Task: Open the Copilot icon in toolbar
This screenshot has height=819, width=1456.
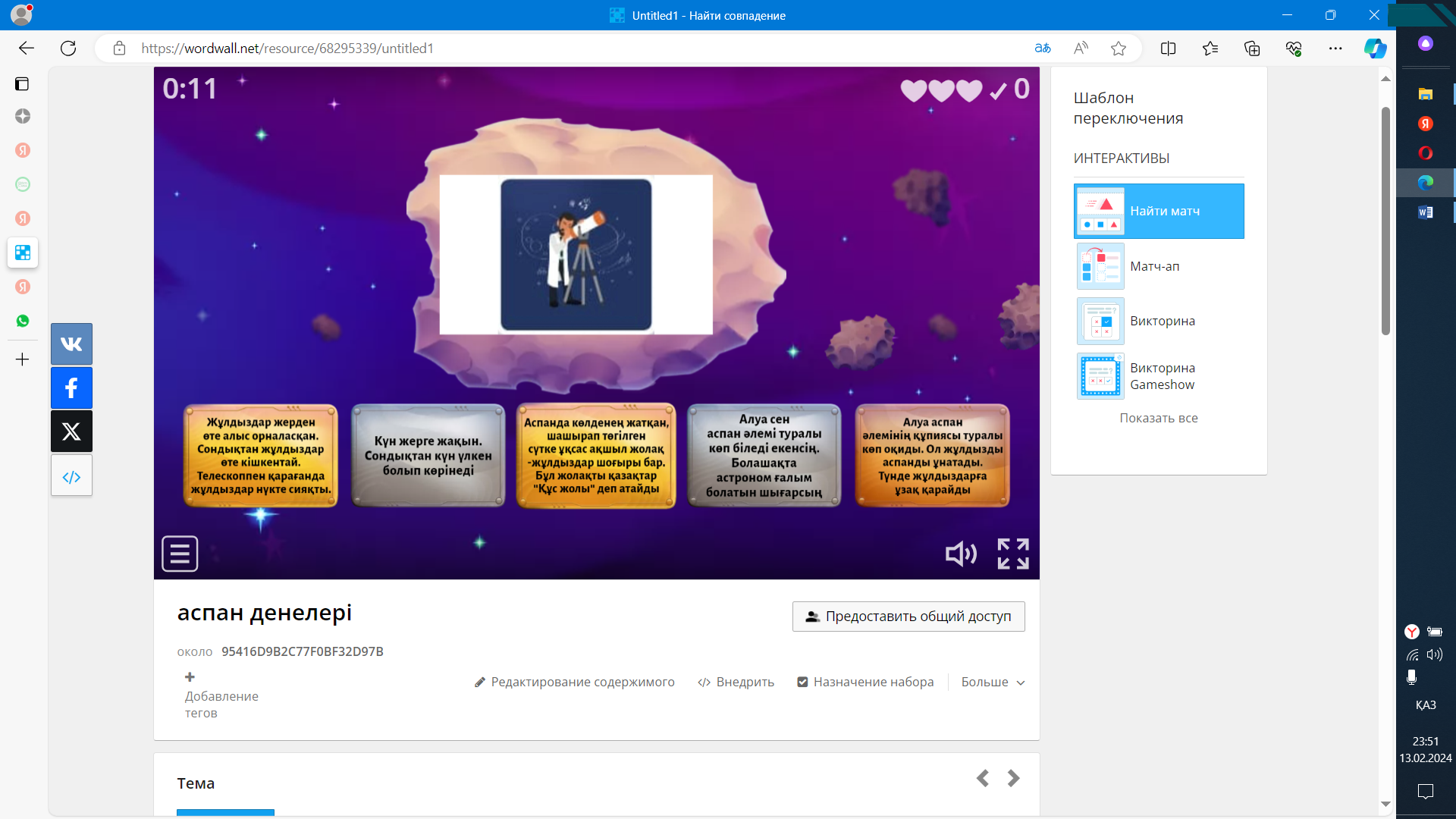Action: [1374, 49]
